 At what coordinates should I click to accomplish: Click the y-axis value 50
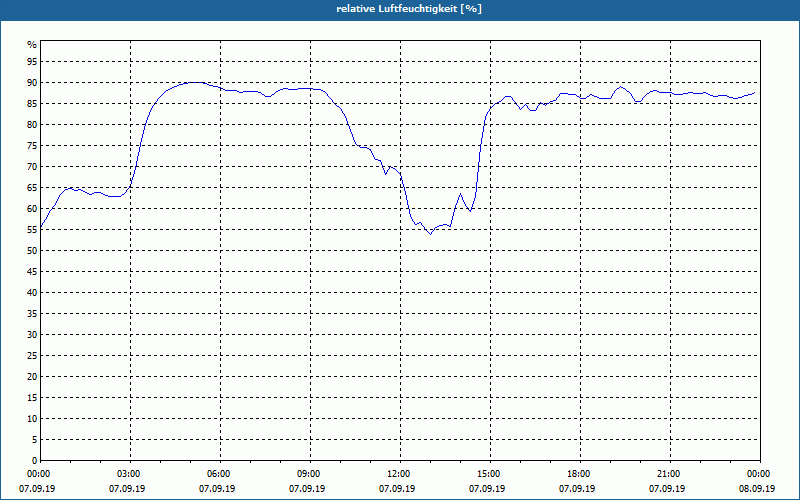pyautogui.click(x=32, y=251)
